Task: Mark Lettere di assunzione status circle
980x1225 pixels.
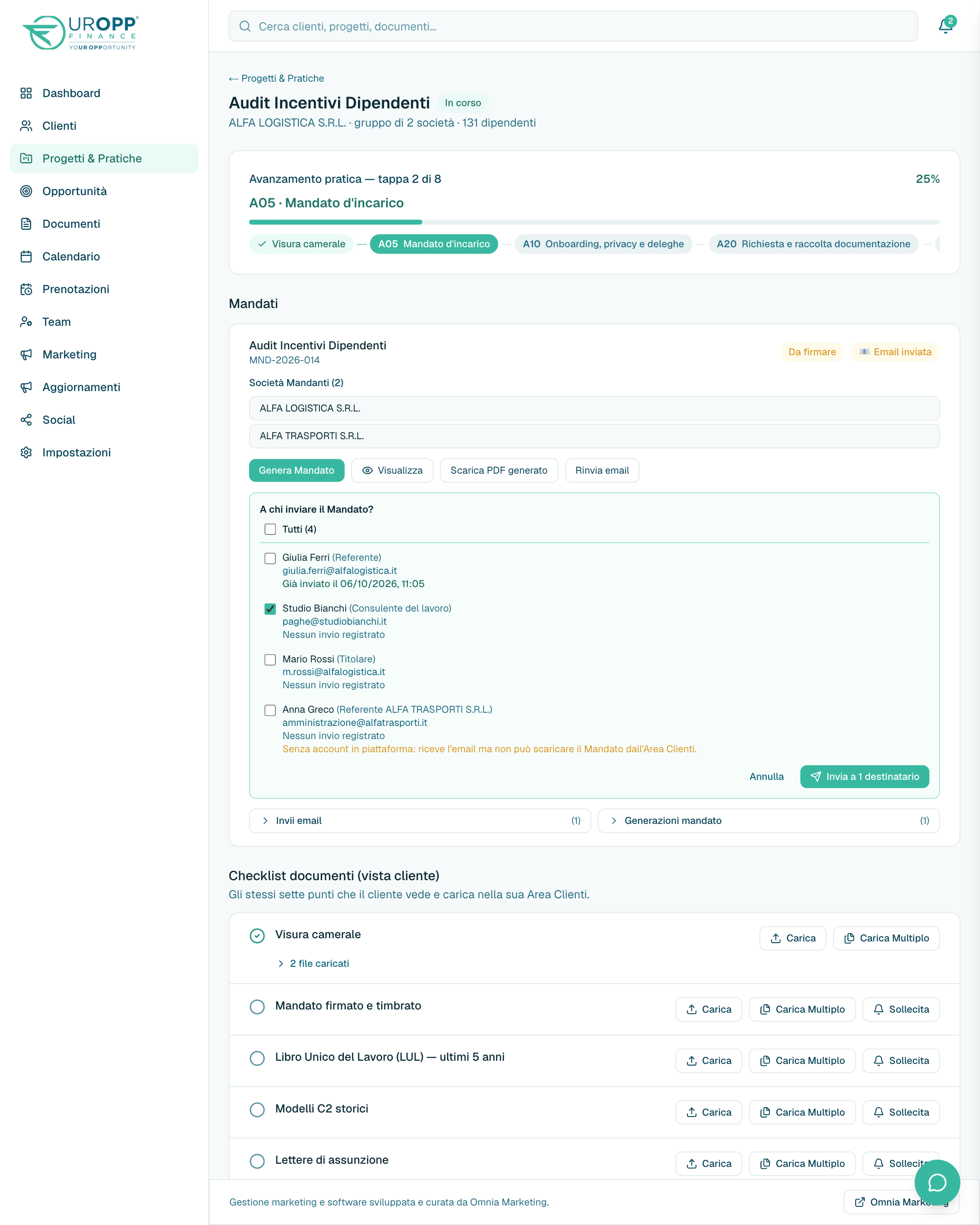Action: tap(257, 1161)
